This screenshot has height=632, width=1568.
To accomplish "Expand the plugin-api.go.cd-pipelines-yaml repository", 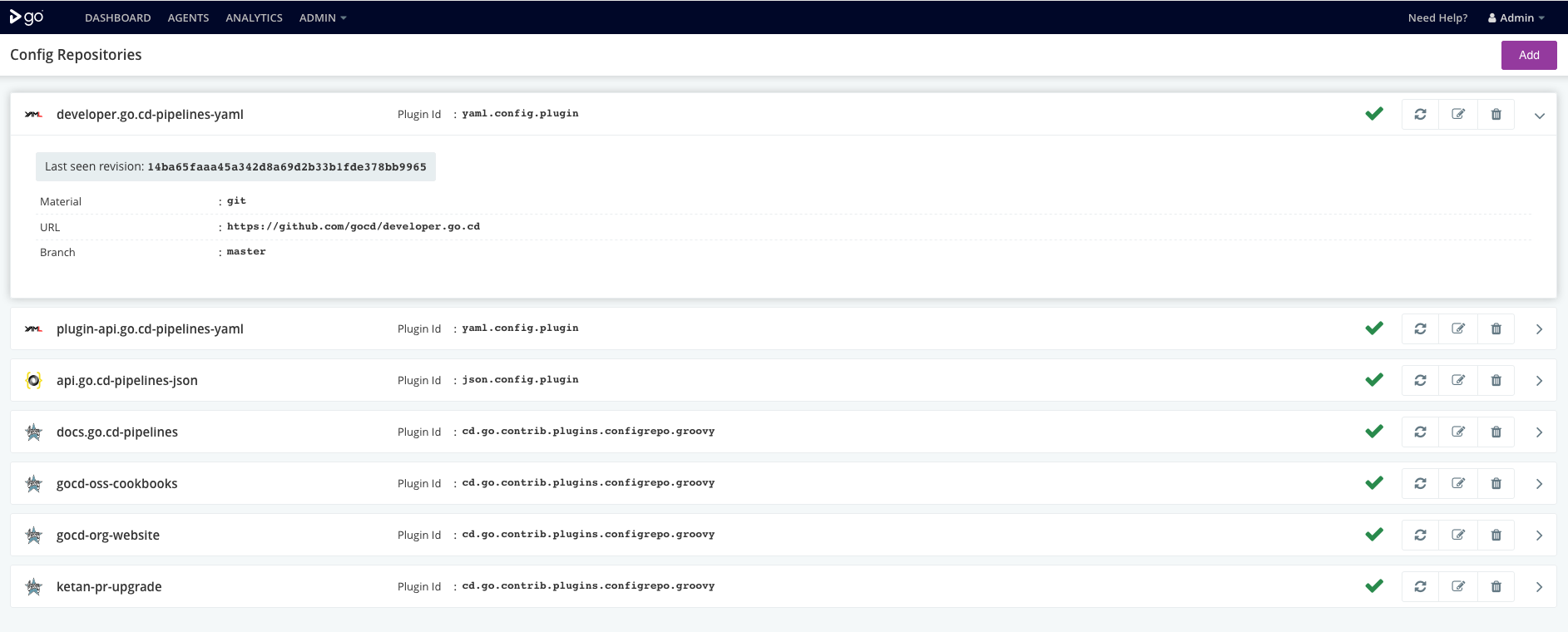I will (1540, 329).
